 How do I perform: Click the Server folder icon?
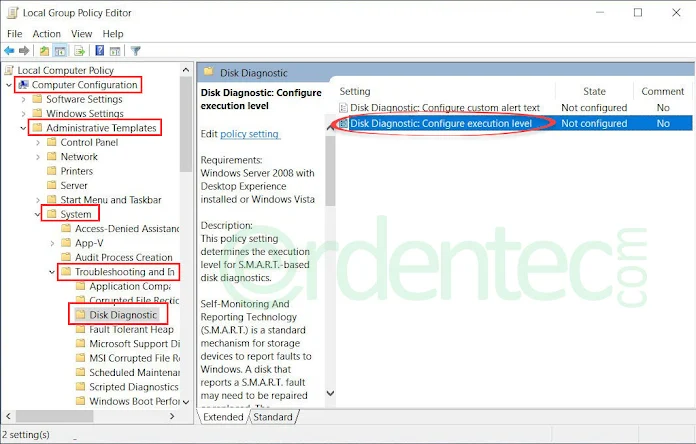(52, 185)
